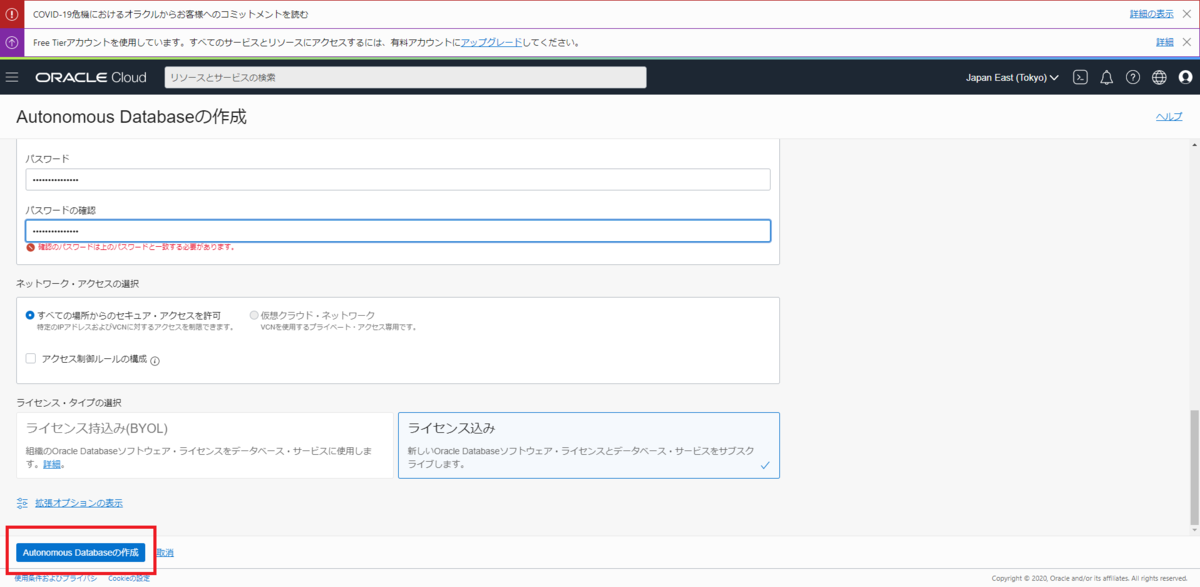Viewport: 1200px width, 587px height.
Task: Click the page vertical scrollbar thumb
Action: click(1194, 466)
